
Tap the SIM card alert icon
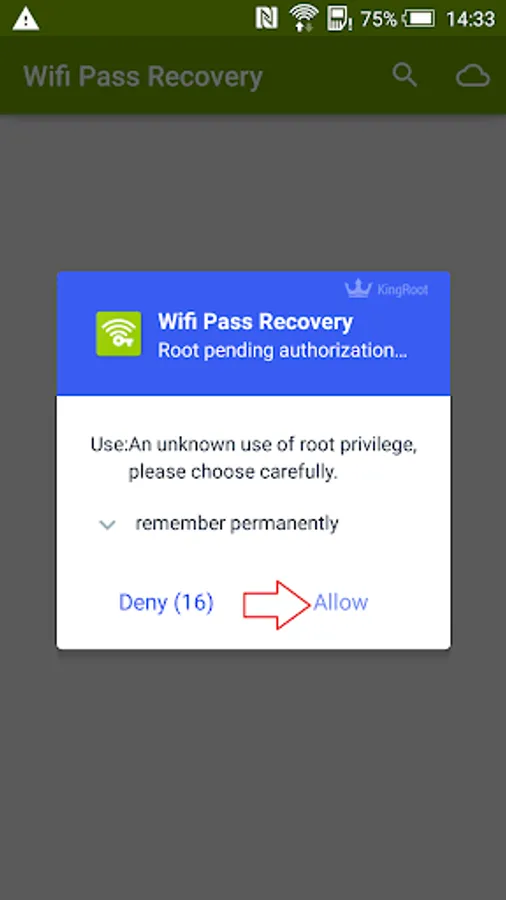(340, 19)
